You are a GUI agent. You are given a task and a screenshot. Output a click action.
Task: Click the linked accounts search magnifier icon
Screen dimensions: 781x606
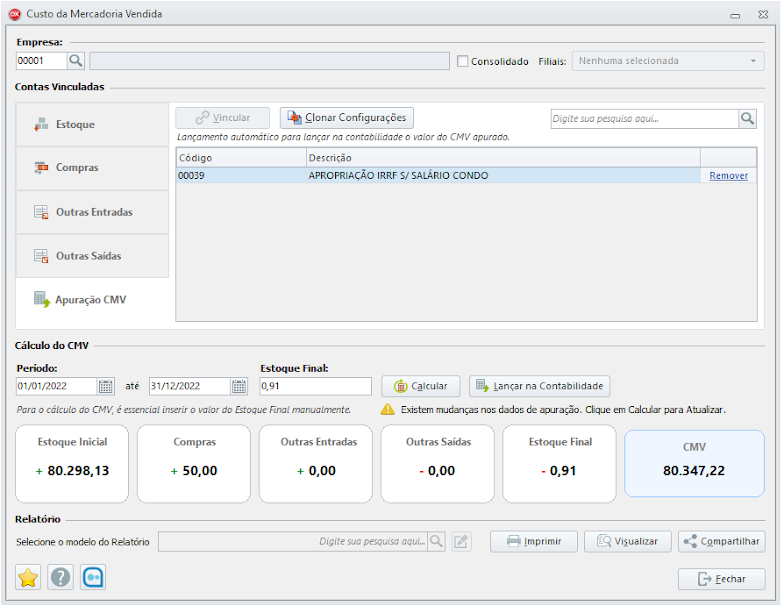pyautogui.click(x=747, y=119)
